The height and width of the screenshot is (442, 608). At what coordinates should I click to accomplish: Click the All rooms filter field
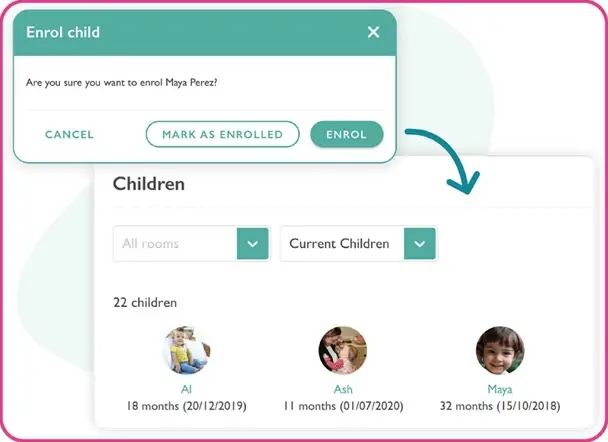click(x=175, y=243)
